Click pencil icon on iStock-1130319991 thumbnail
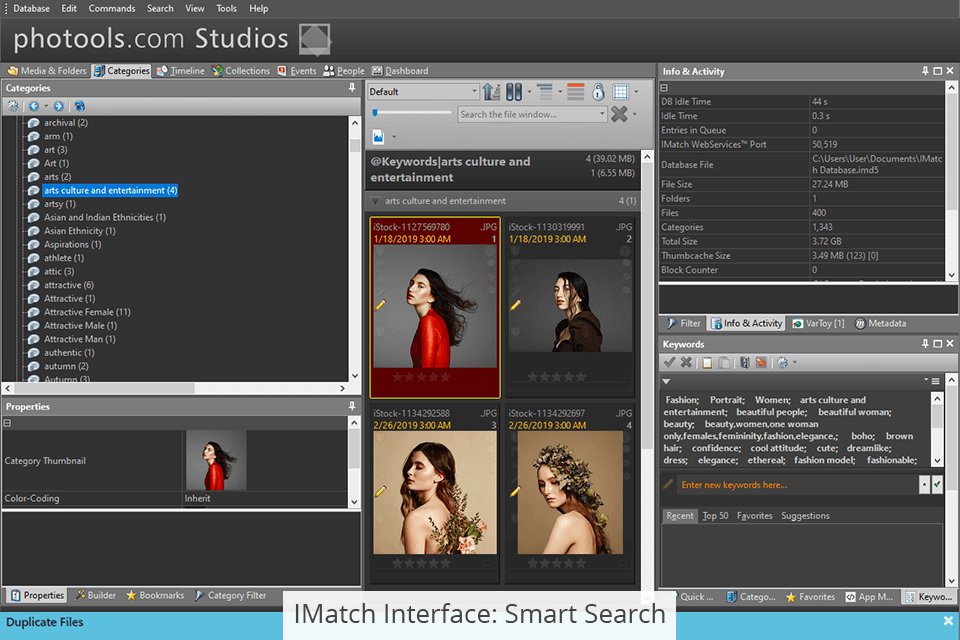 pos(516,304)
